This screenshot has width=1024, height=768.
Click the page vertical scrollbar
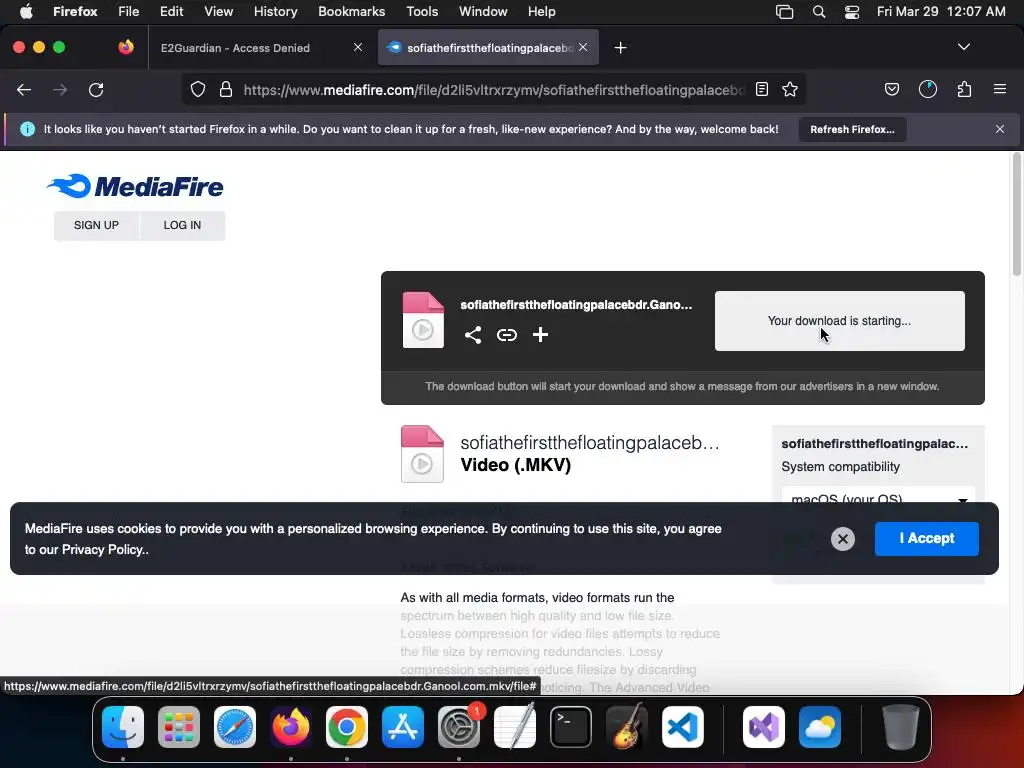point(1016,214)
